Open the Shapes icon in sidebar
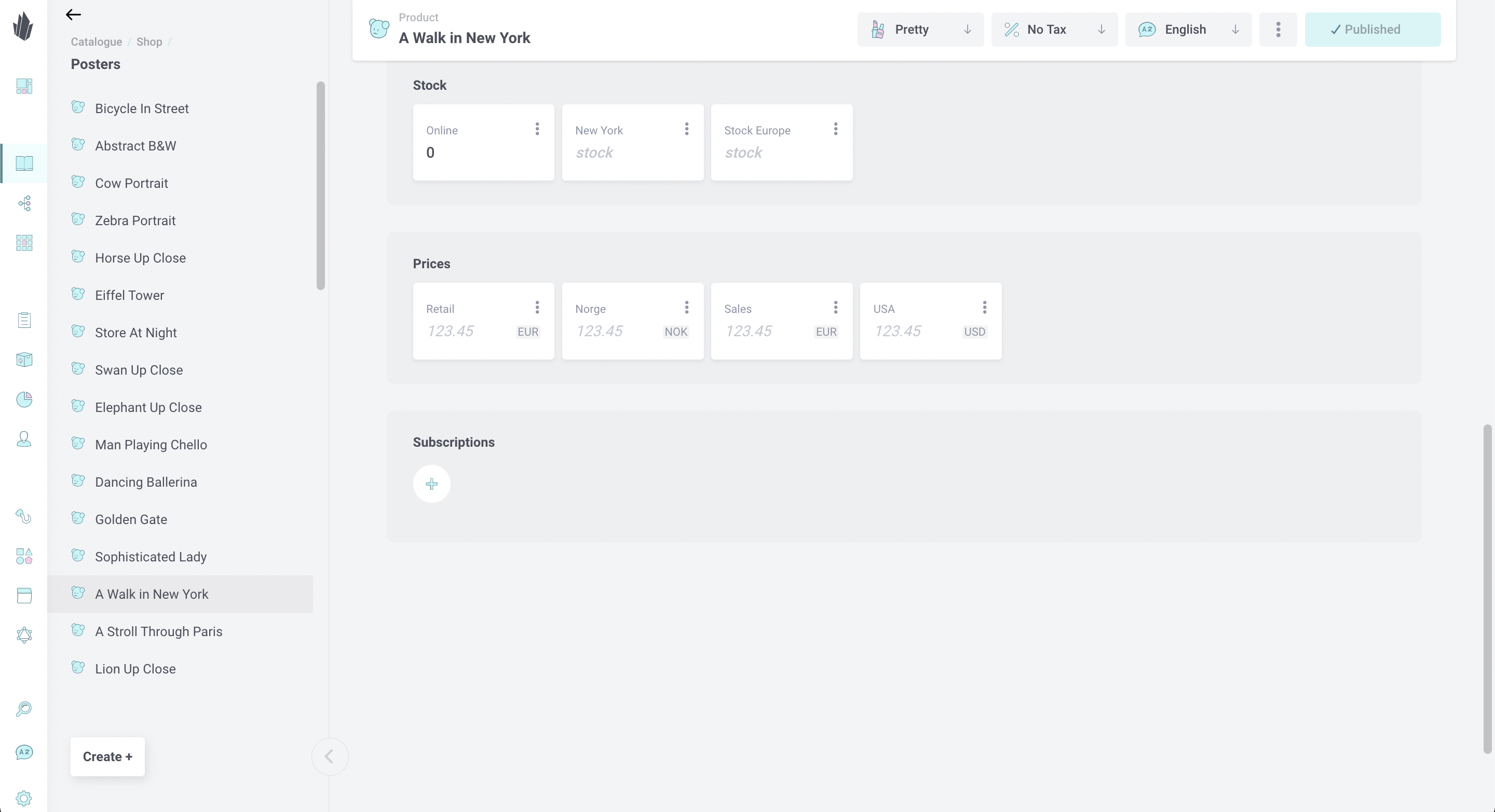Screen dimensions: 1495x812 (24, 556)
